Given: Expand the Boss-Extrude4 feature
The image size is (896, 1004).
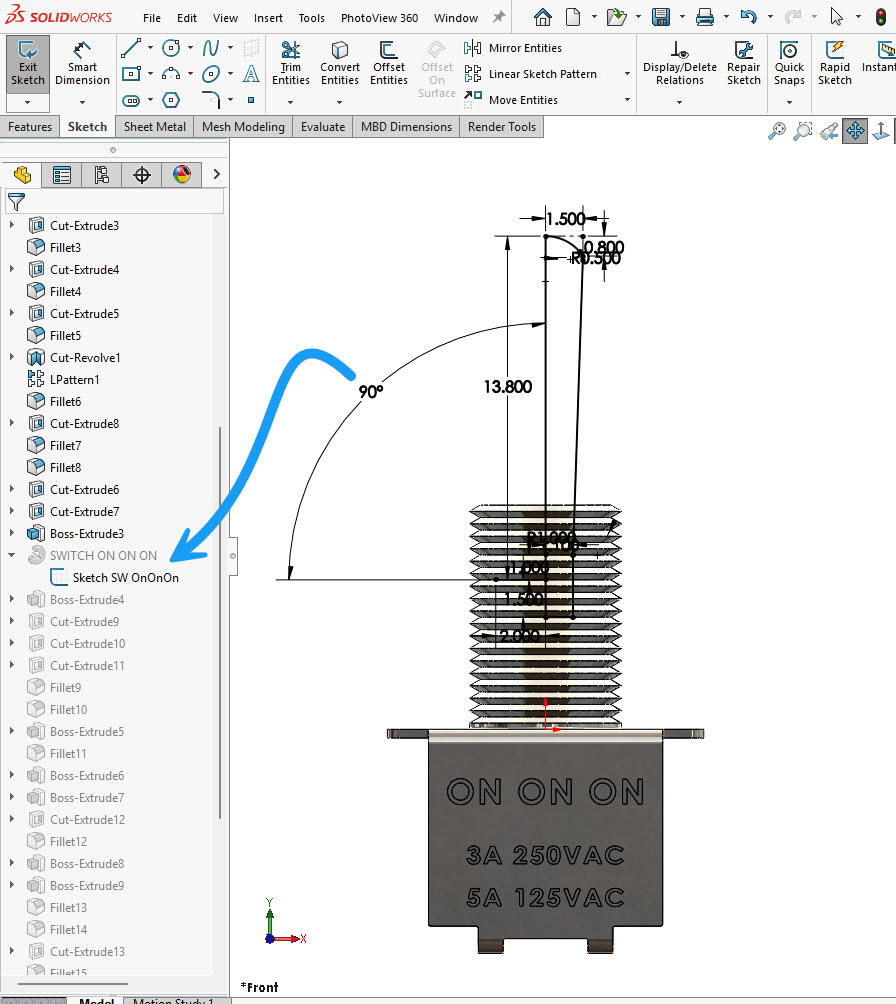Looking at the screenshot, I should tap(12, 599).
